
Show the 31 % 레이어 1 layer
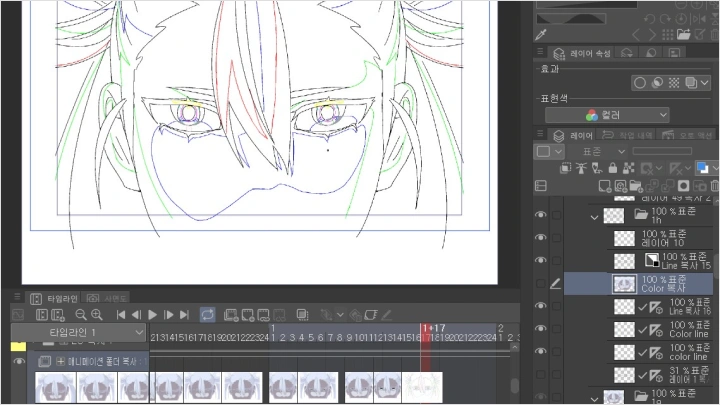point(541,374)
